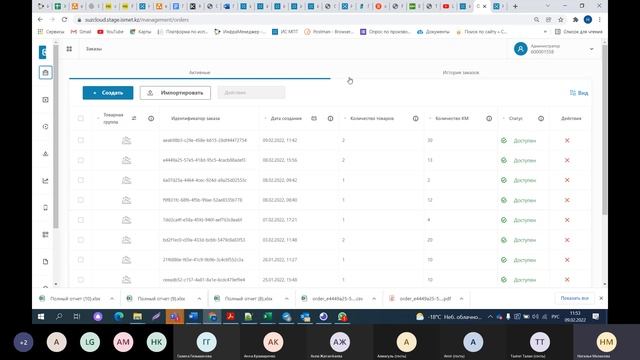
Task: Click info icon next to Товарная группа header
Action: pyautogui.click(x=151, y=118)
